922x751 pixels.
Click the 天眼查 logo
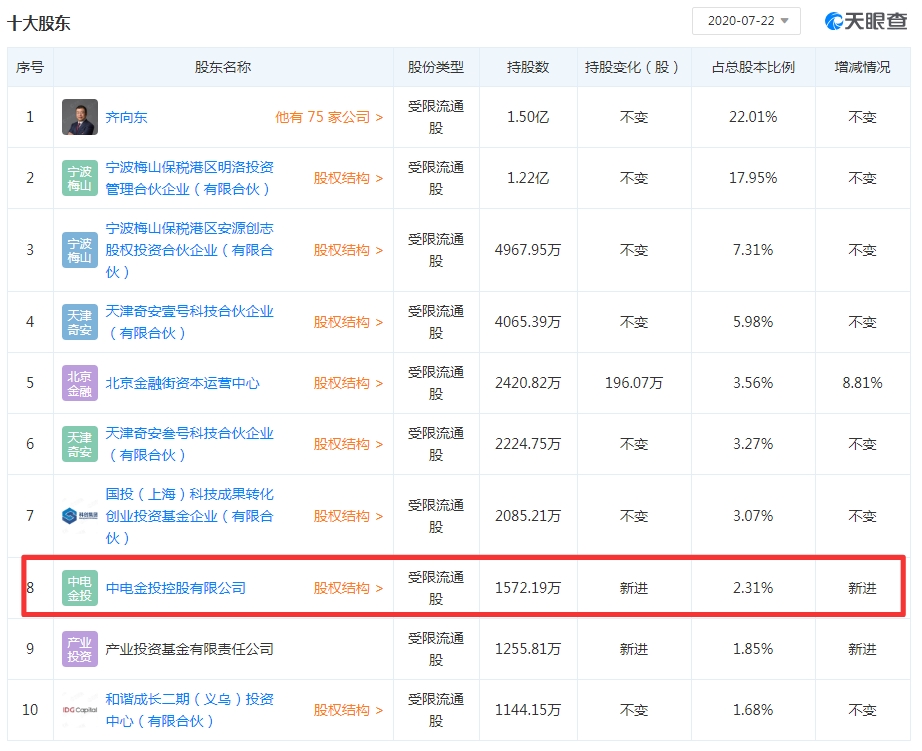pos(866,21)
